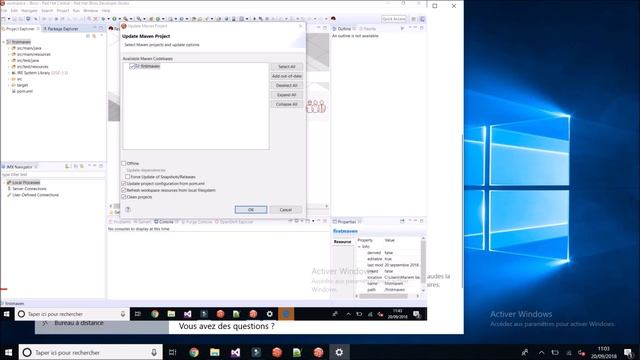Collapse the Info group in Properties
This screenshot has height=360, width=640.
click(360, 247)
